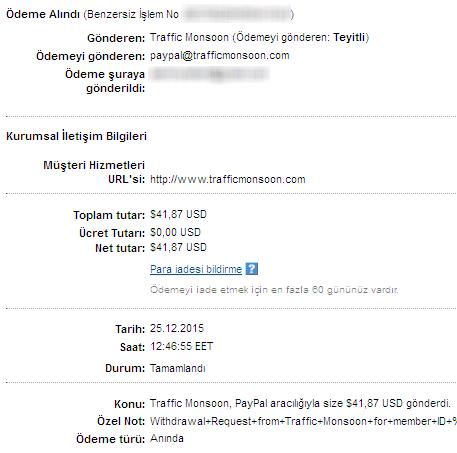The height and width of the screenshot is (453, 457).
Task: Click the http://www.trafficmonsoon.com URL text
Action: pyautogui.click(x=228, y=179)
